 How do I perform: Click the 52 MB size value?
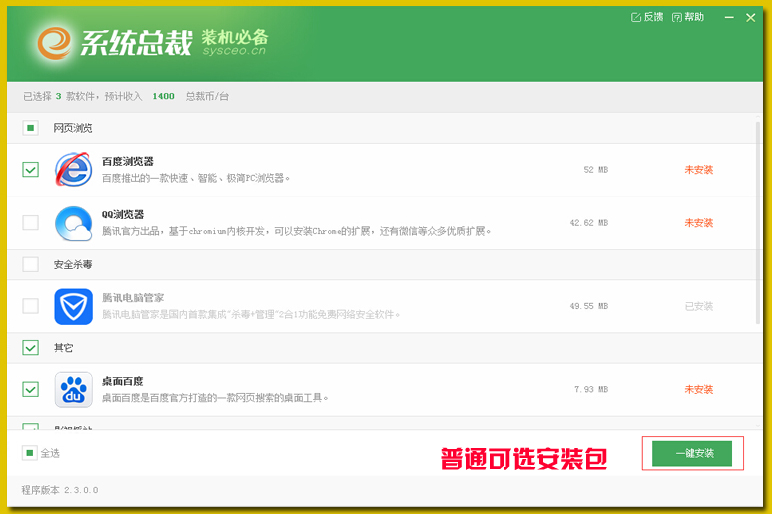596,170
